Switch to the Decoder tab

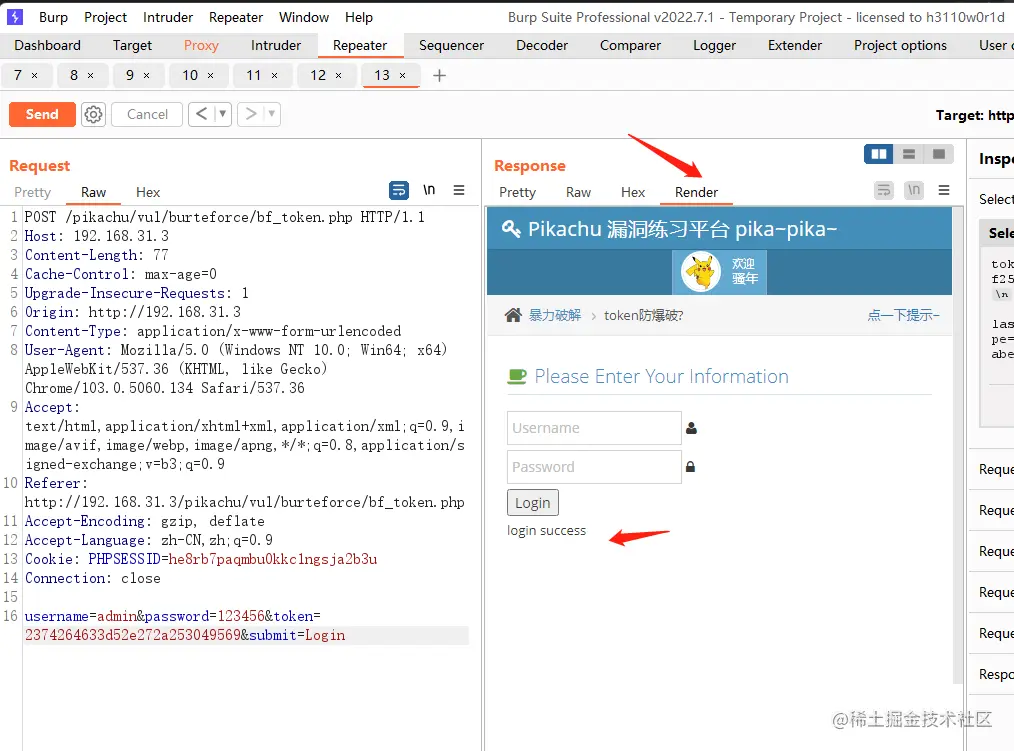coord(542,45)
